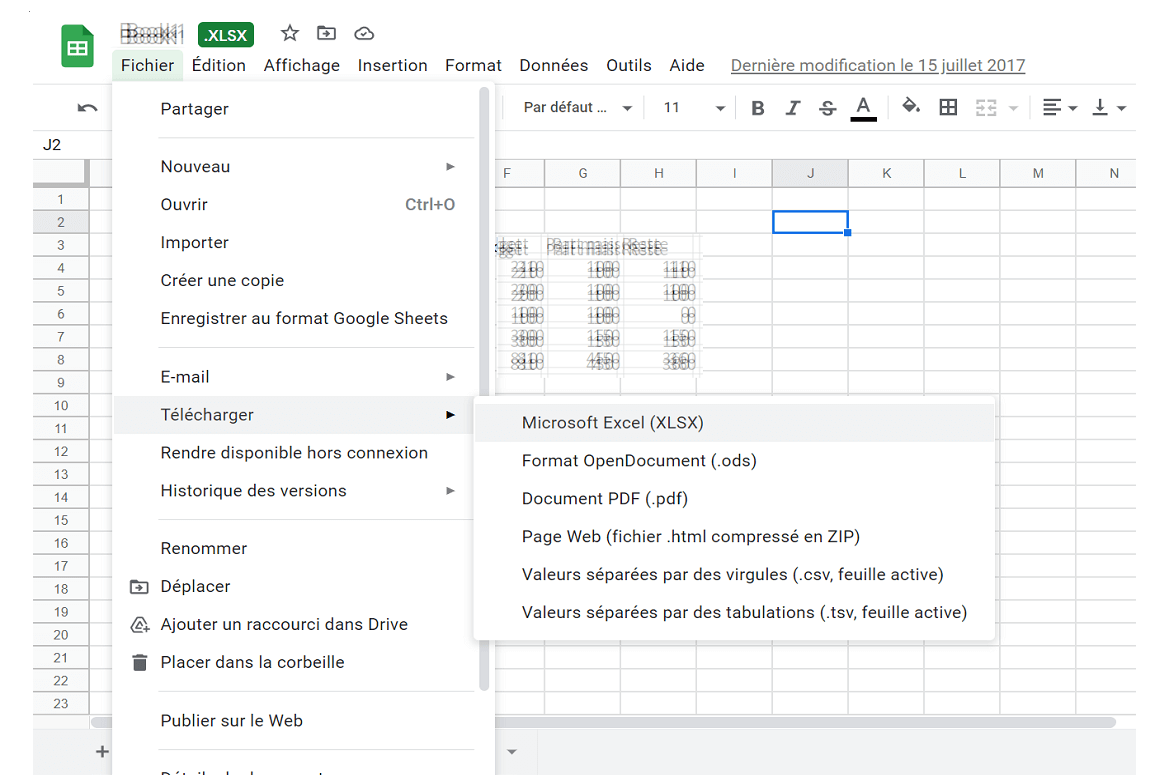Open the font size 11 dropdown
The height and width of the screenshot is (775, 1149).
pos(694,108)
